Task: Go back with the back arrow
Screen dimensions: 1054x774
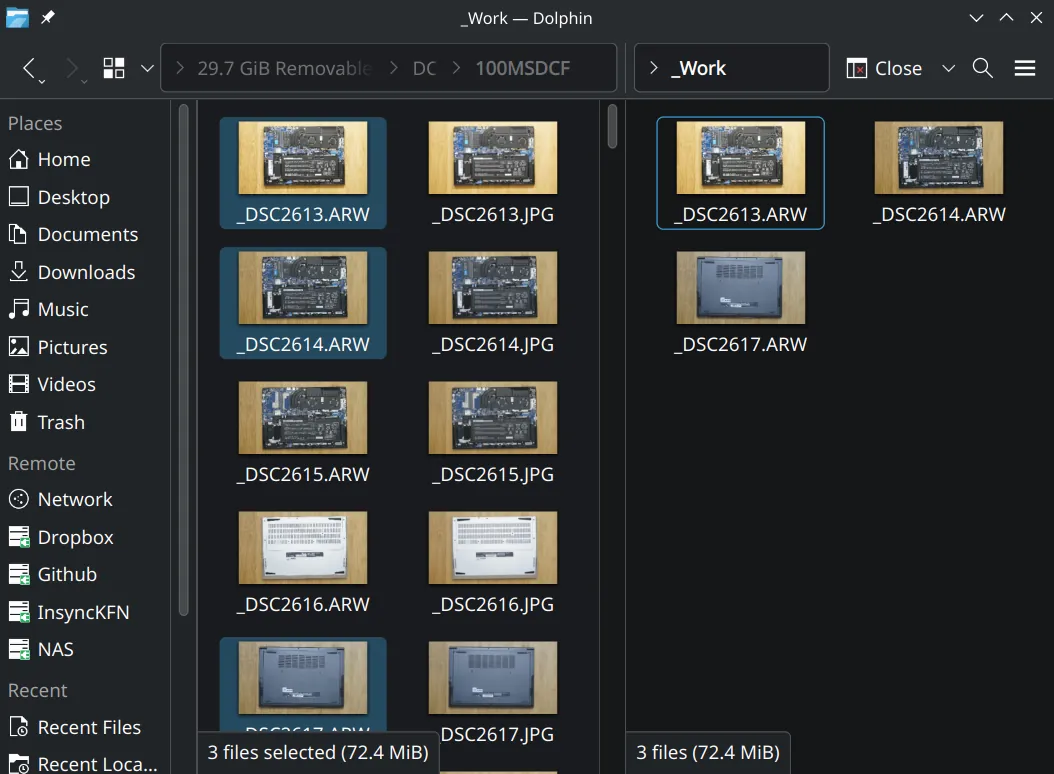Action: [28, 67]
